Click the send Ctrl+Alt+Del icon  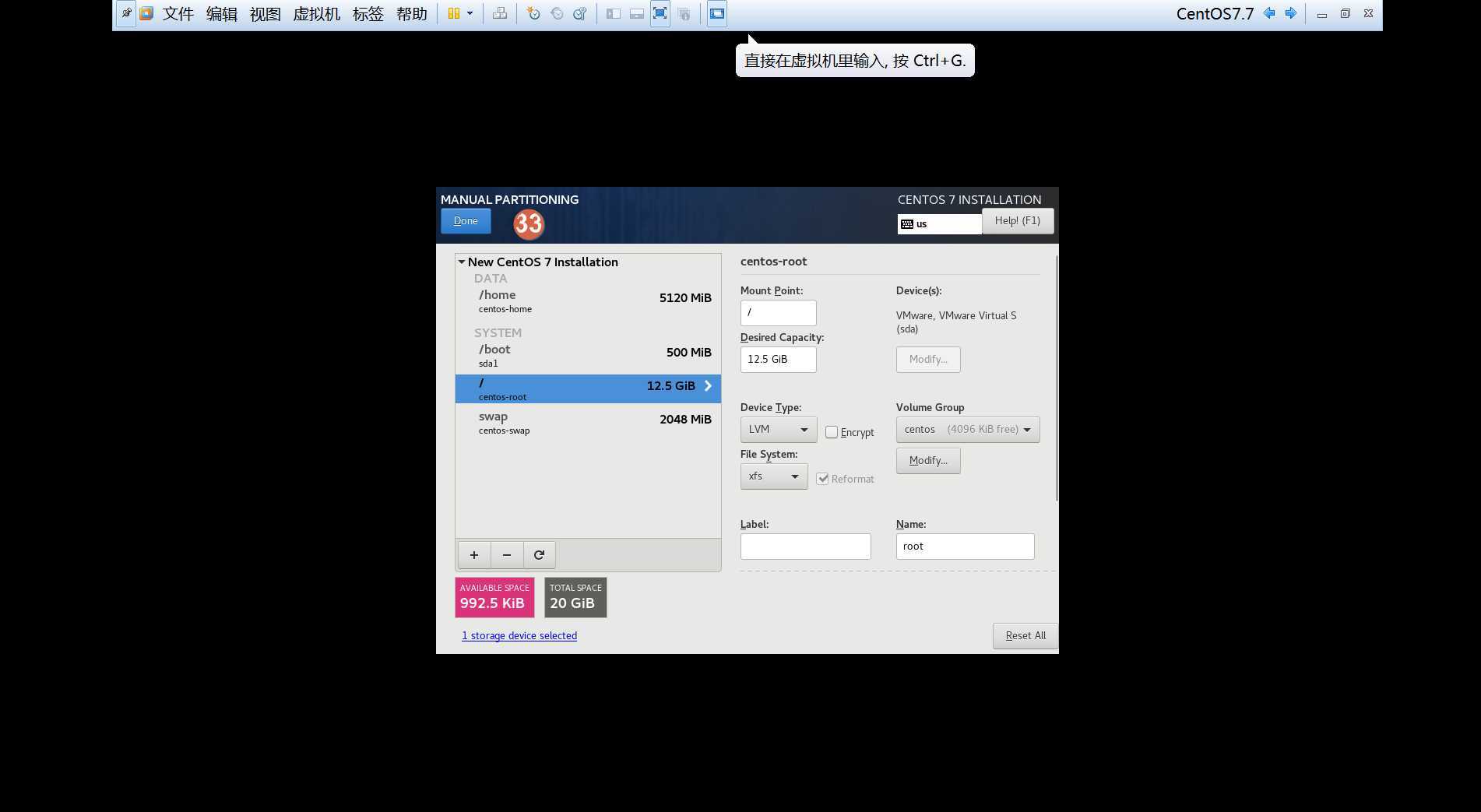500,13
